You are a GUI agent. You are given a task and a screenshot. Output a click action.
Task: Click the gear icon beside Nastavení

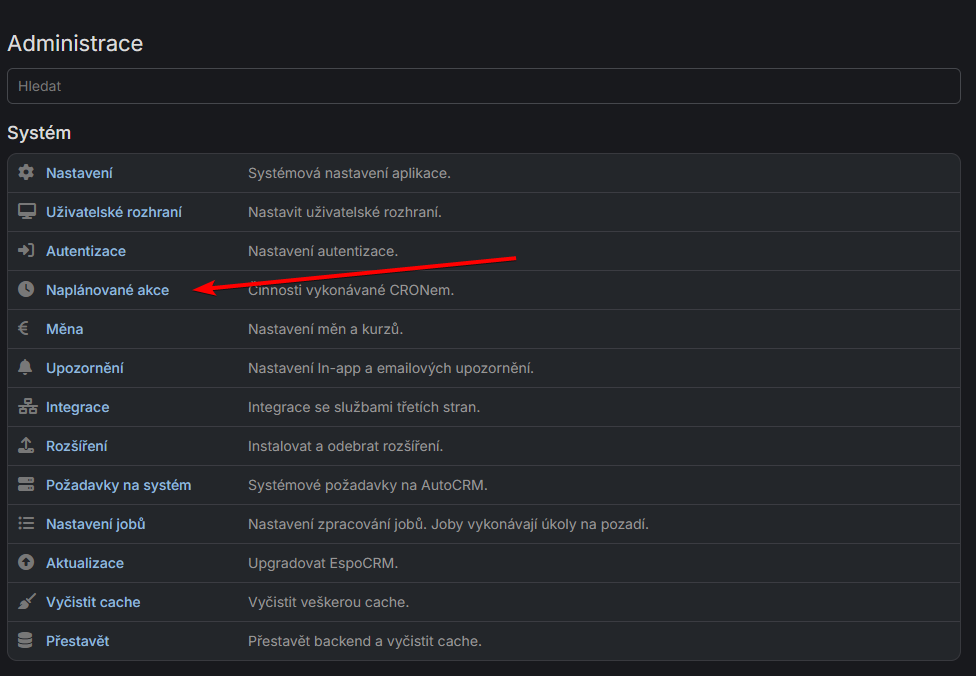[x=26, y=173]
